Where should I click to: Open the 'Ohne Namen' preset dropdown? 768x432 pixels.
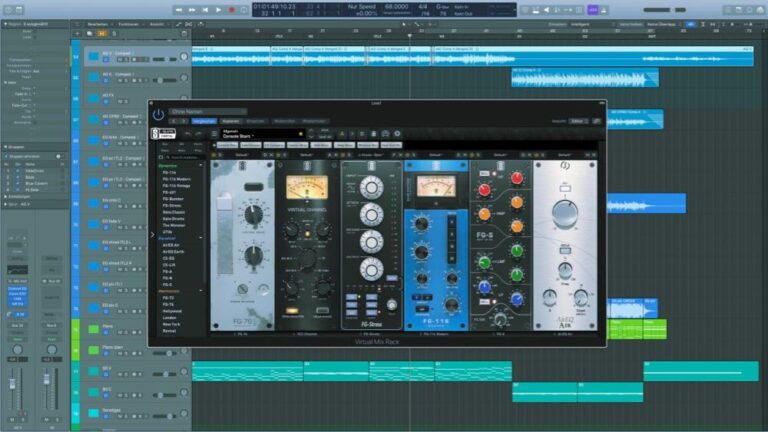[x=207, y=112]
